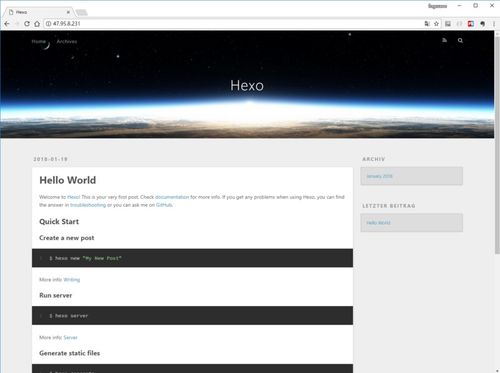Click the faded gray extension icon
The image size is (500, 373).
pos(459,24)
